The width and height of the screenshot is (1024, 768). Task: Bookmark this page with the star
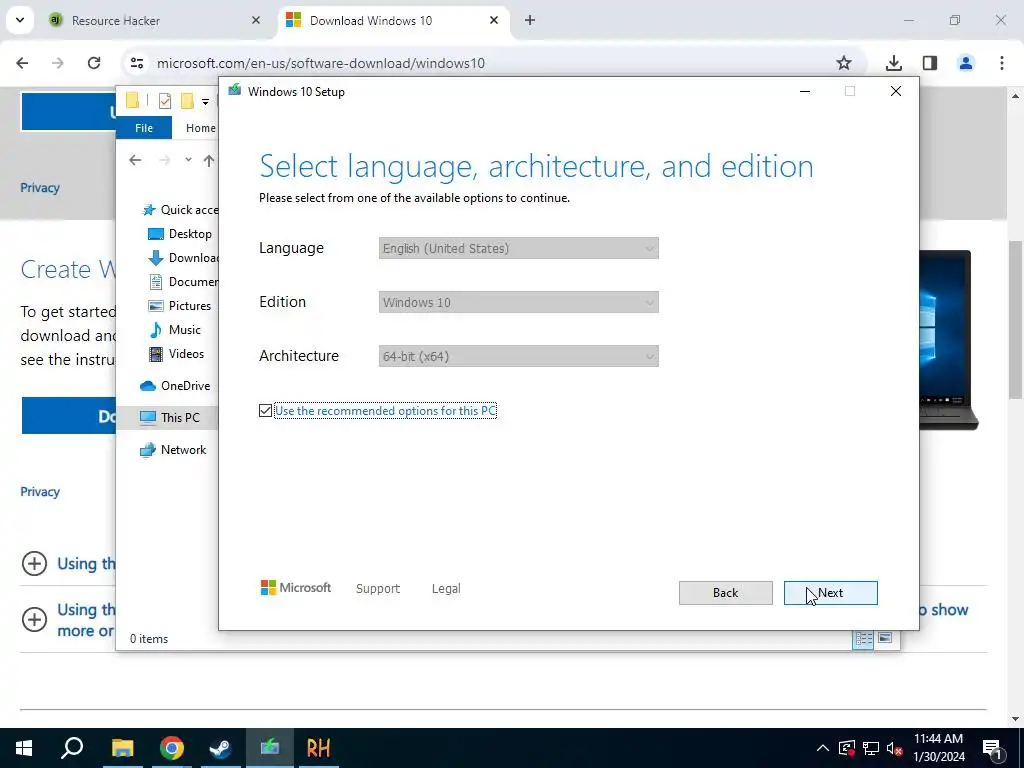coord(844,63)
